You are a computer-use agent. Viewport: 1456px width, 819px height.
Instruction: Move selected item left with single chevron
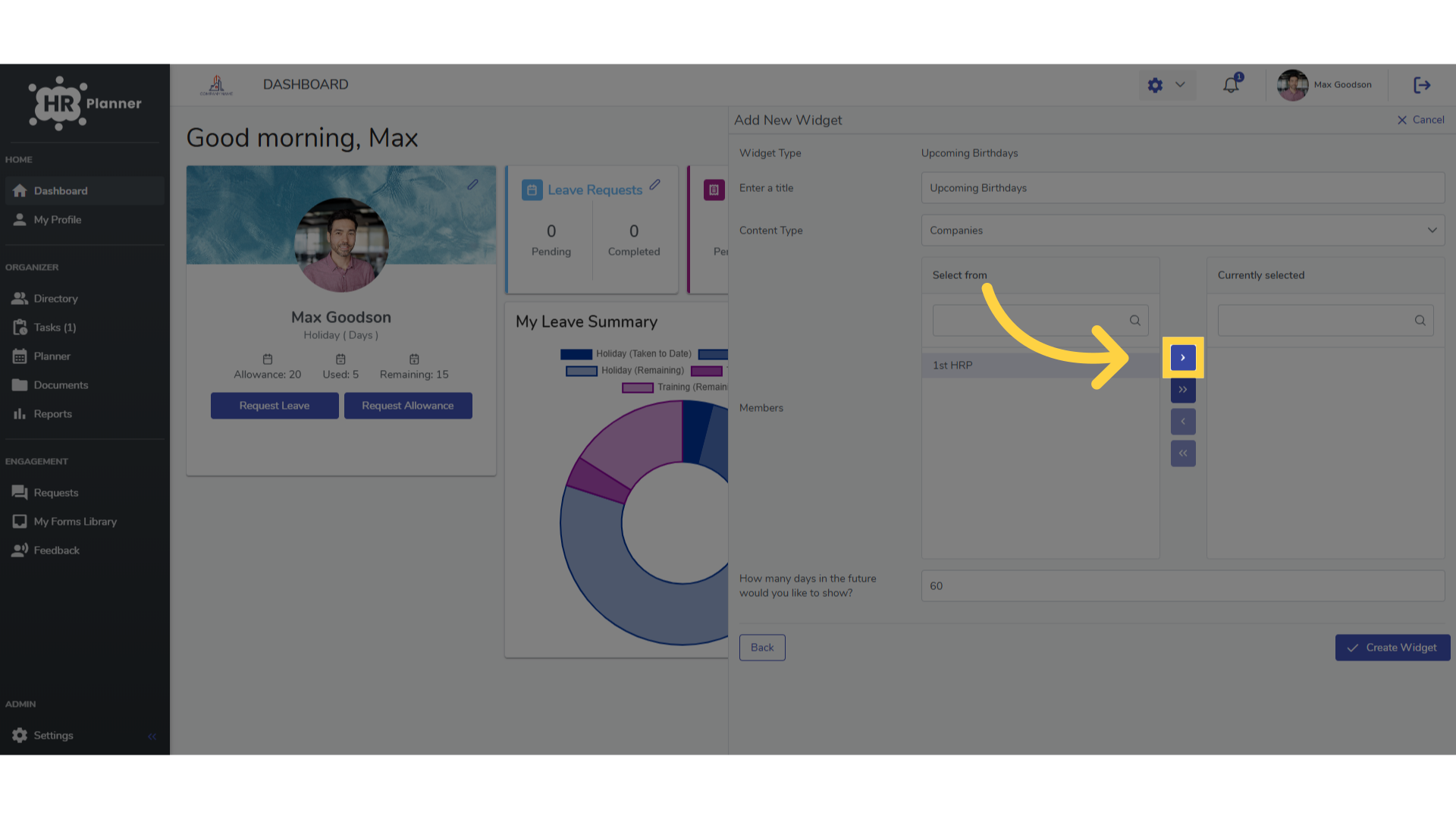[1183, 422]
